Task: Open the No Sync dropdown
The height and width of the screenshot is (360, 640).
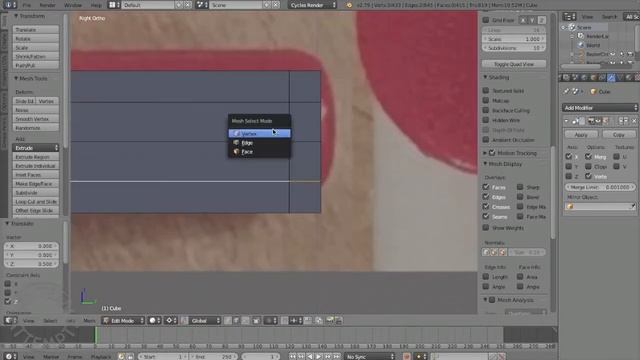Action: coord(369,357)
